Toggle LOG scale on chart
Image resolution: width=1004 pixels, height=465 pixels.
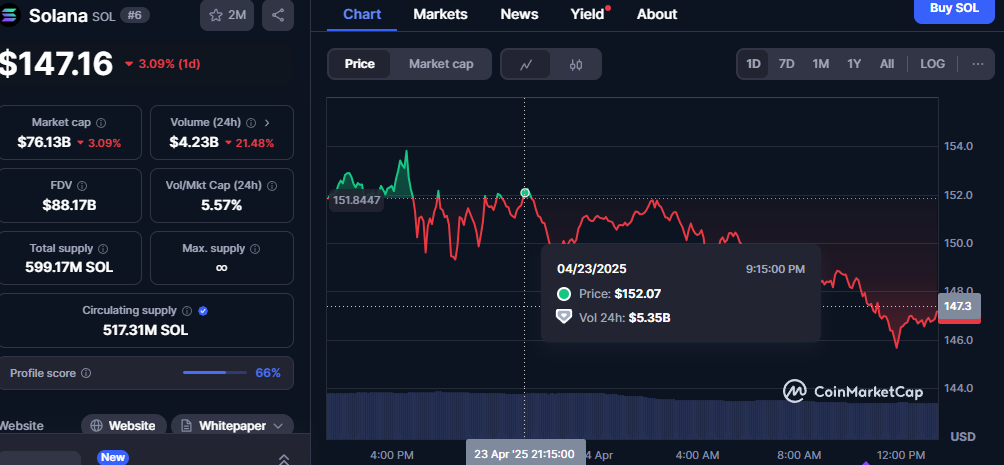[x=932, y=64]
